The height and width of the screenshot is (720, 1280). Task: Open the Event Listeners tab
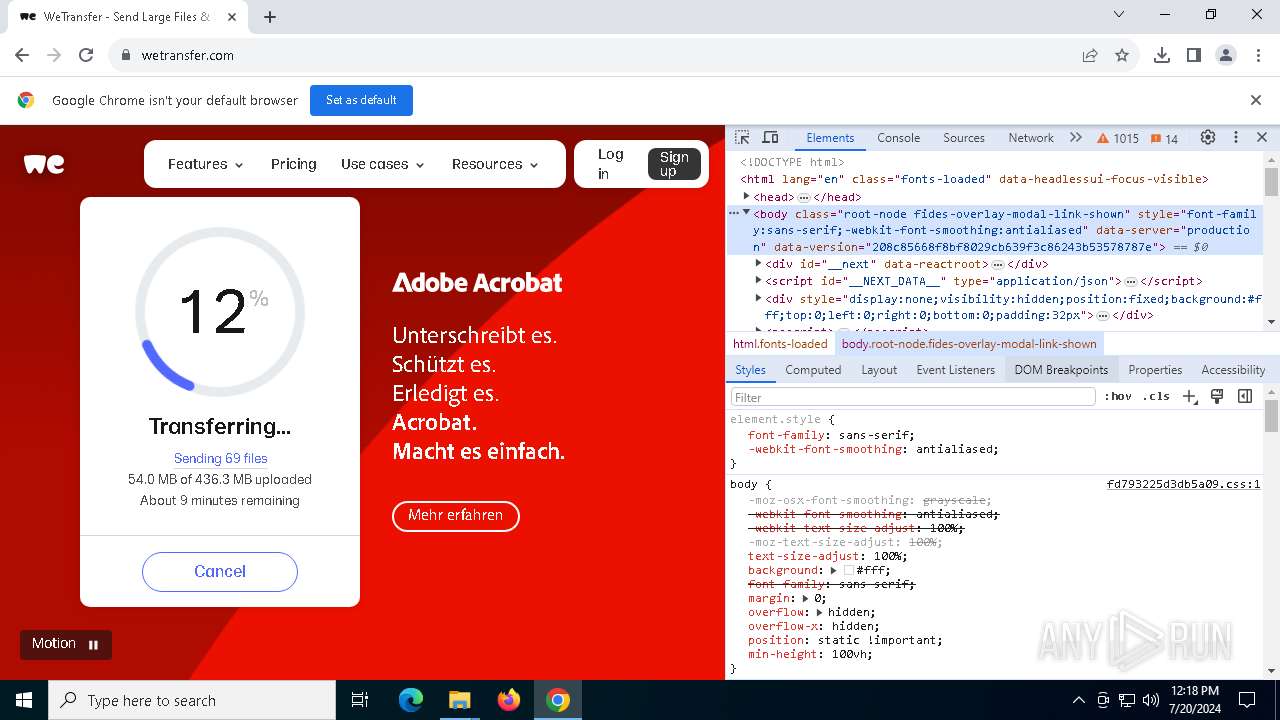[x=955, y=370]
